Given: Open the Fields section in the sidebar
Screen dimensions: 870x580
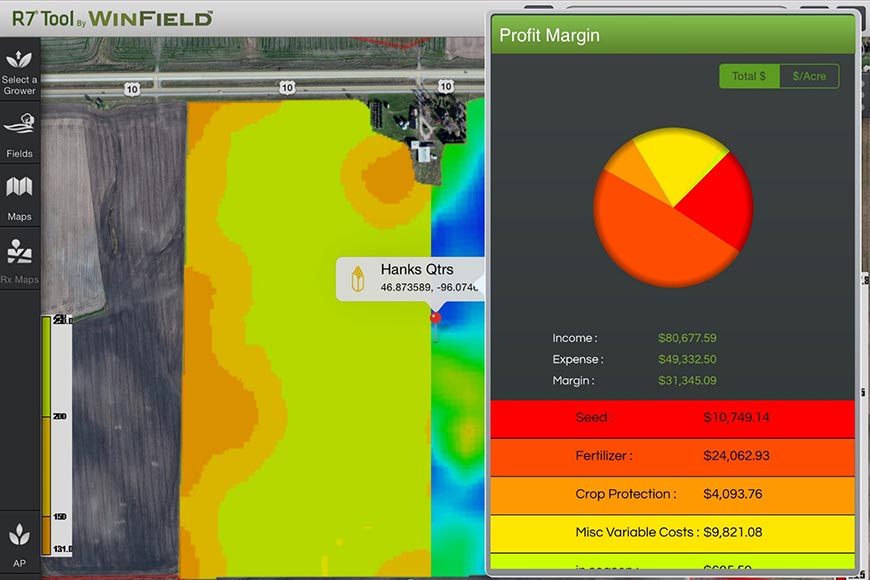Looking at the screenshot, I should coord(19,133).
